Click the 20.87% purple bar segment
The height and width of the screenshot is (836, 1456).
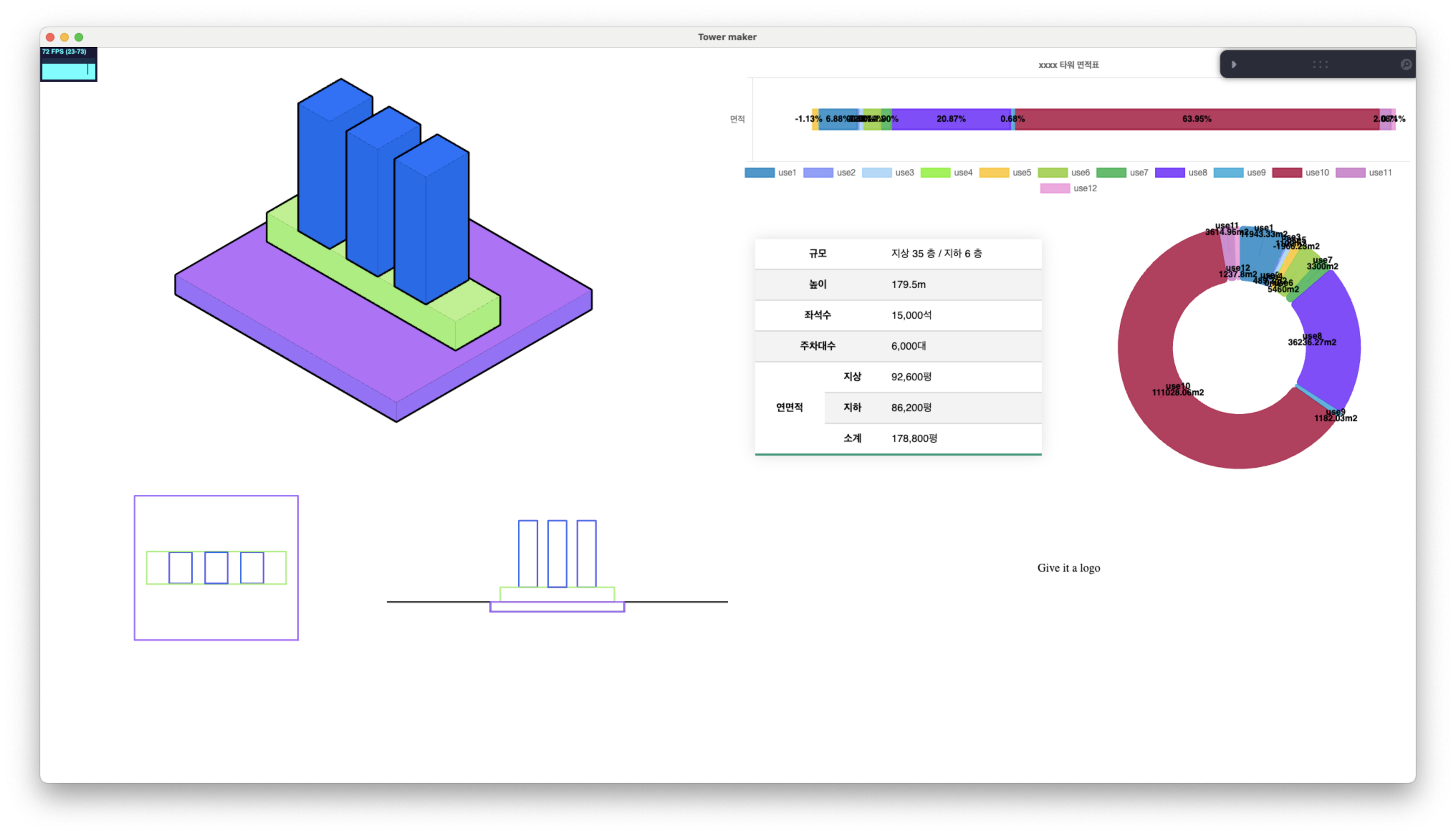pyautogui.click(x=951, y=119)
